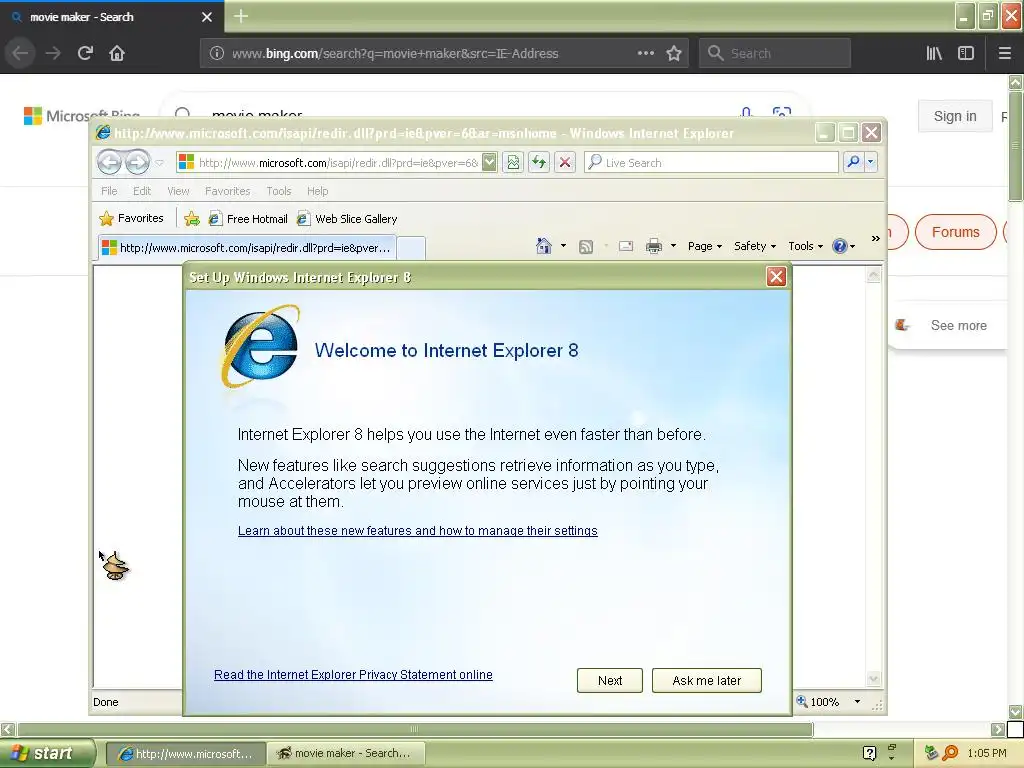The height and width of the screenshot is (768, 1024).
Task: Click the IE back navigation button
Action: pos(109,162)
